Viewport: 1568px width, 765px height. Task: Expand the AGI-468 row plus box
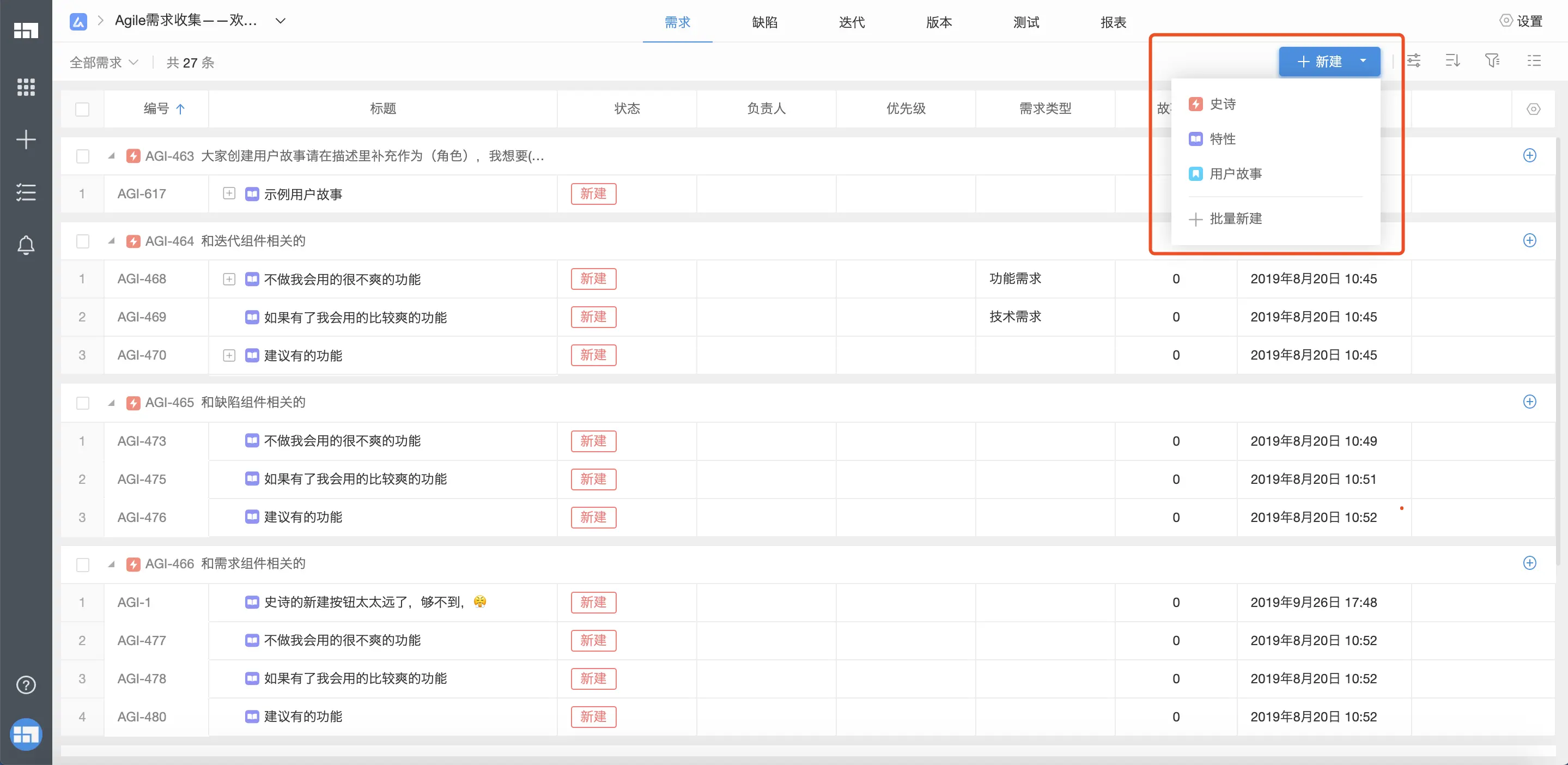point(229,279)
